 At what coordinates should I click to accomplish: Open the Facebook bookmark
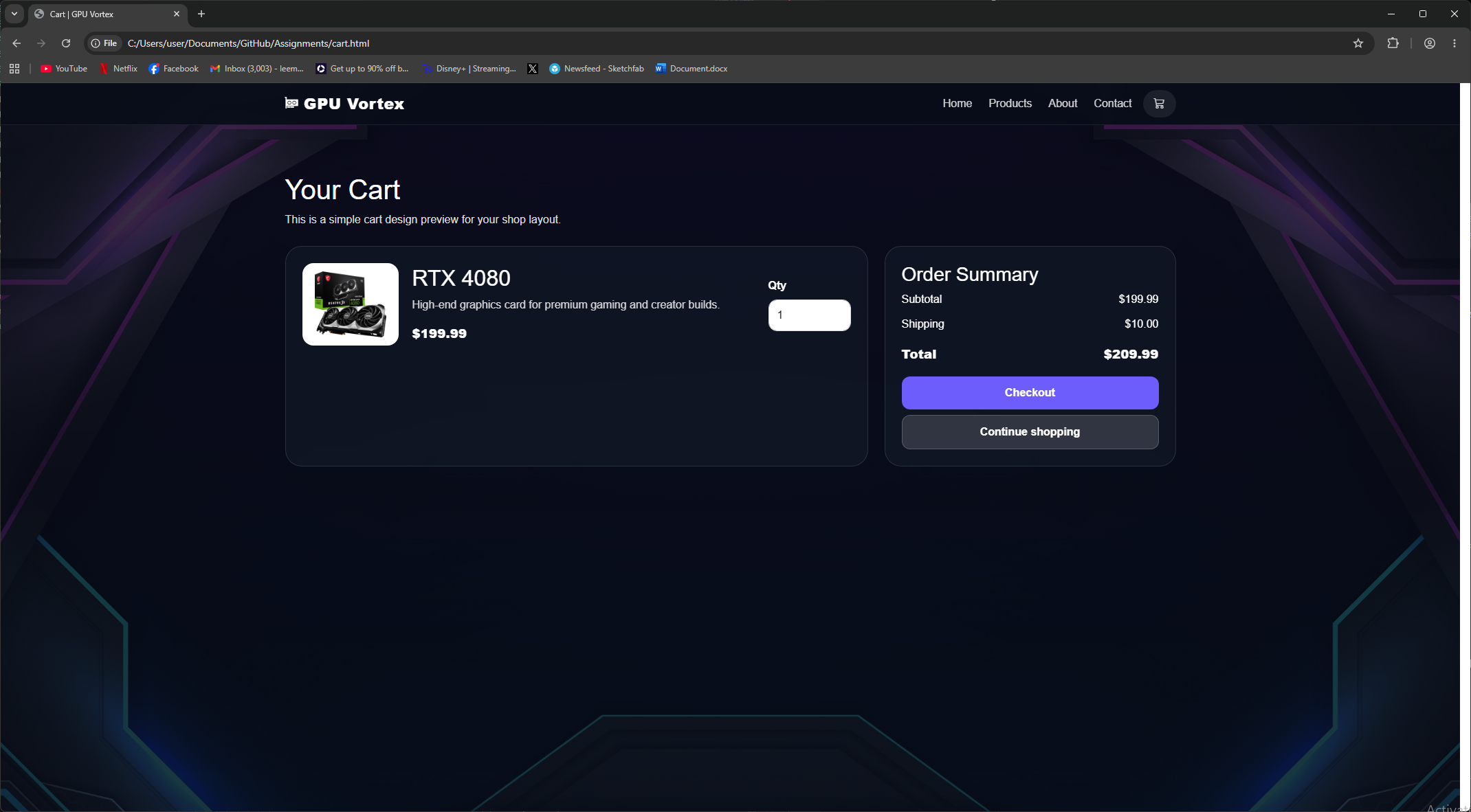pyautogui.click(x=174, y=69)
